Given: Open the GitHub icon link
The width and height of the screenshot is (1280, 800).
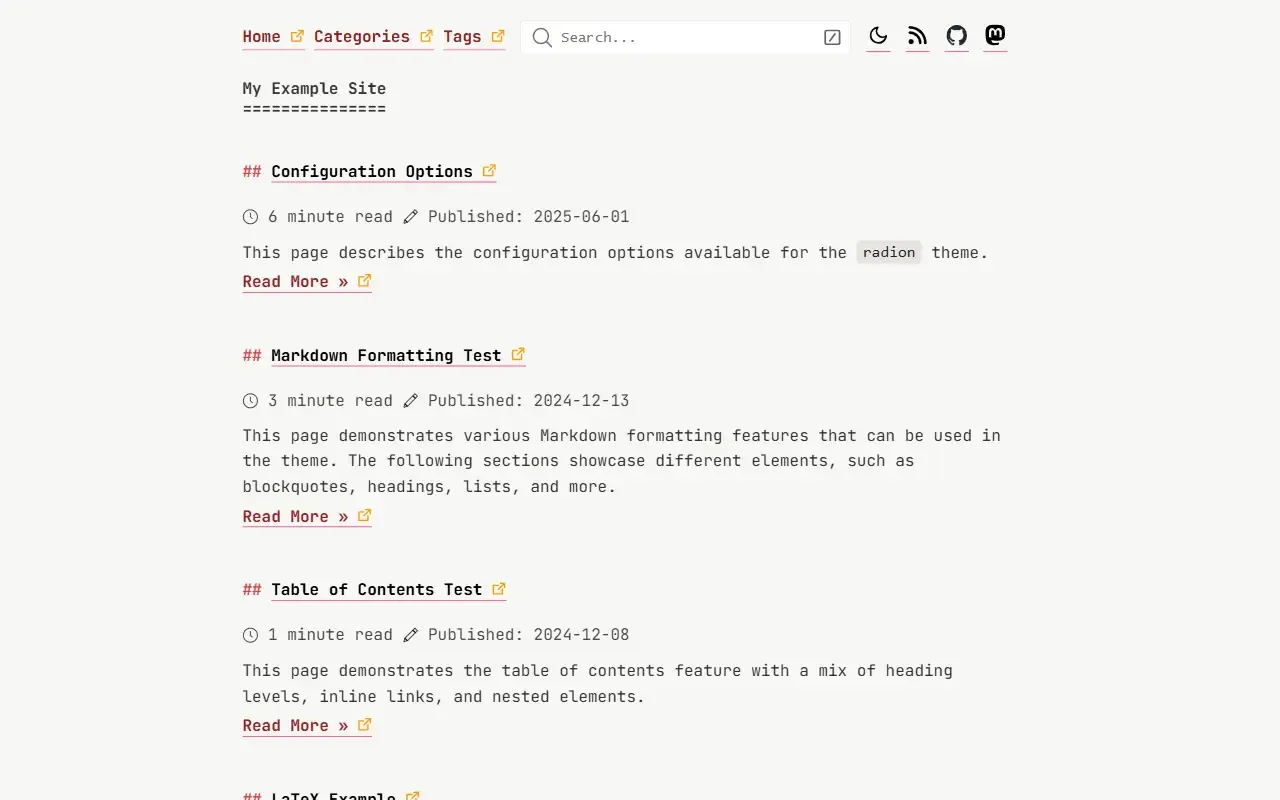Looking at the screenshot, I should pos(956,37).
